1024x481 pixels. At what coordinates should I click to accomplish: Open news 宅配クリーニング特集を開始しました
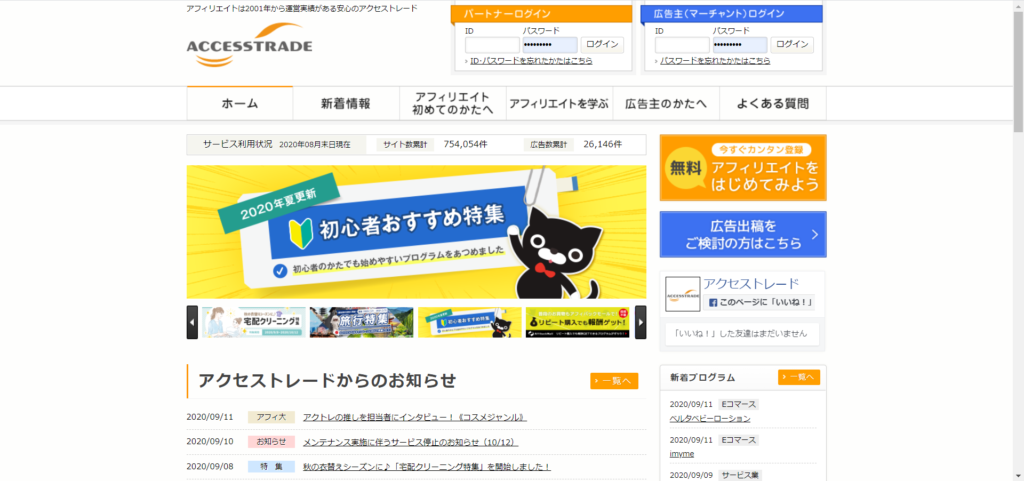tap(427, 467)
